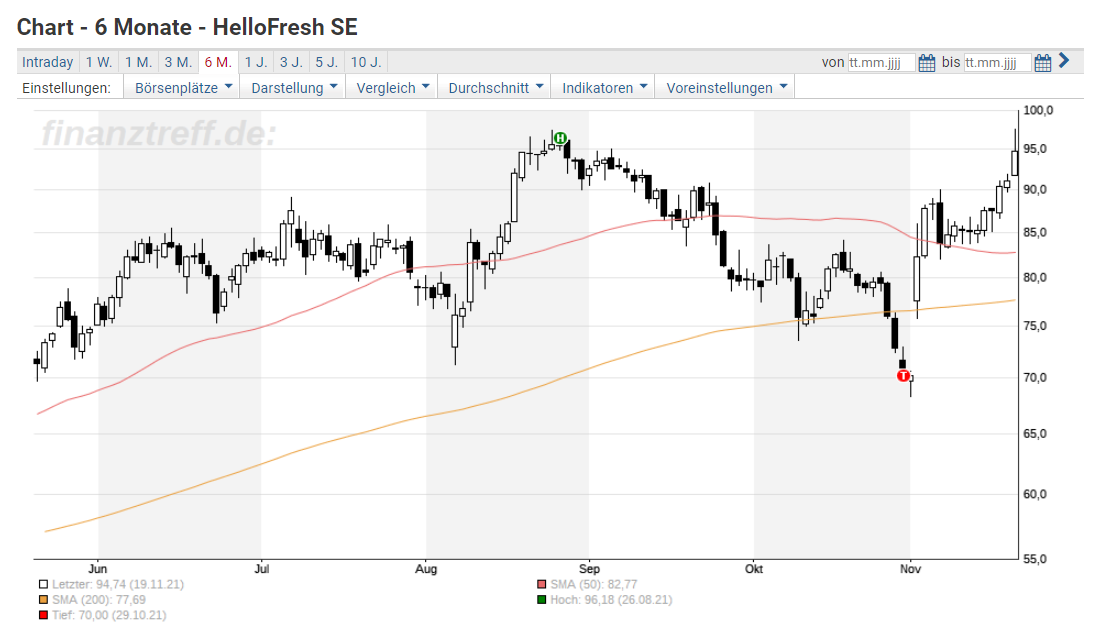Viewport: 1096px width, 640px height.
Task: Click the green Hoch legend swatch
Action: [542, 599]
